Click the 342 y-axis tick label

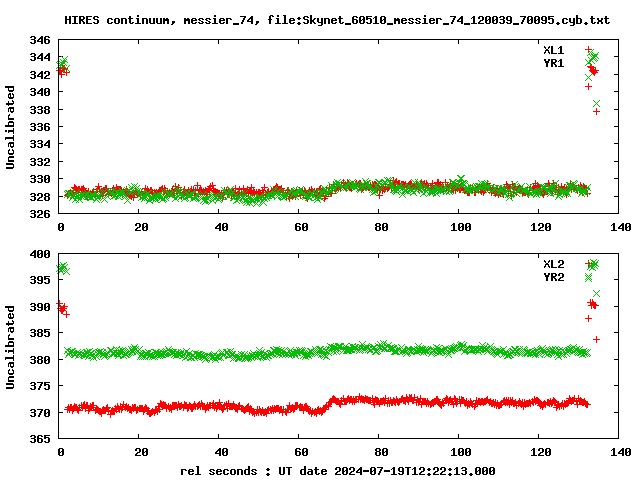pos(40,75)
